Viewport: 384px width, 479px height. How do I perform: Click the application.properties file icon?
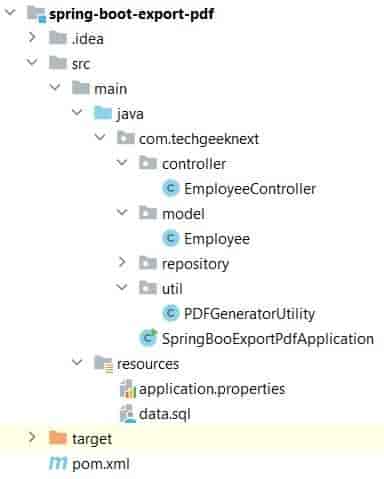coord(128,389)
